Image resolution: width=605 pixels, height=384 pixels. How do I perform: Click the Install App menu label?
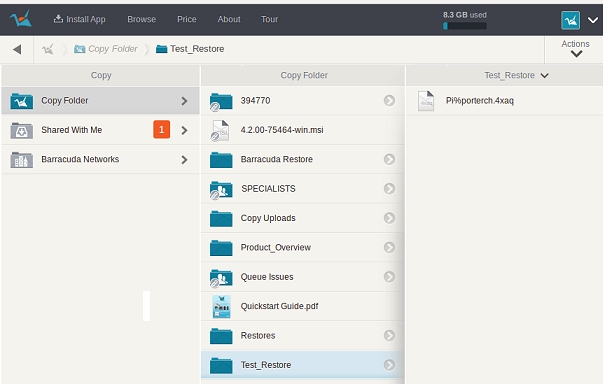coord(86,19)
